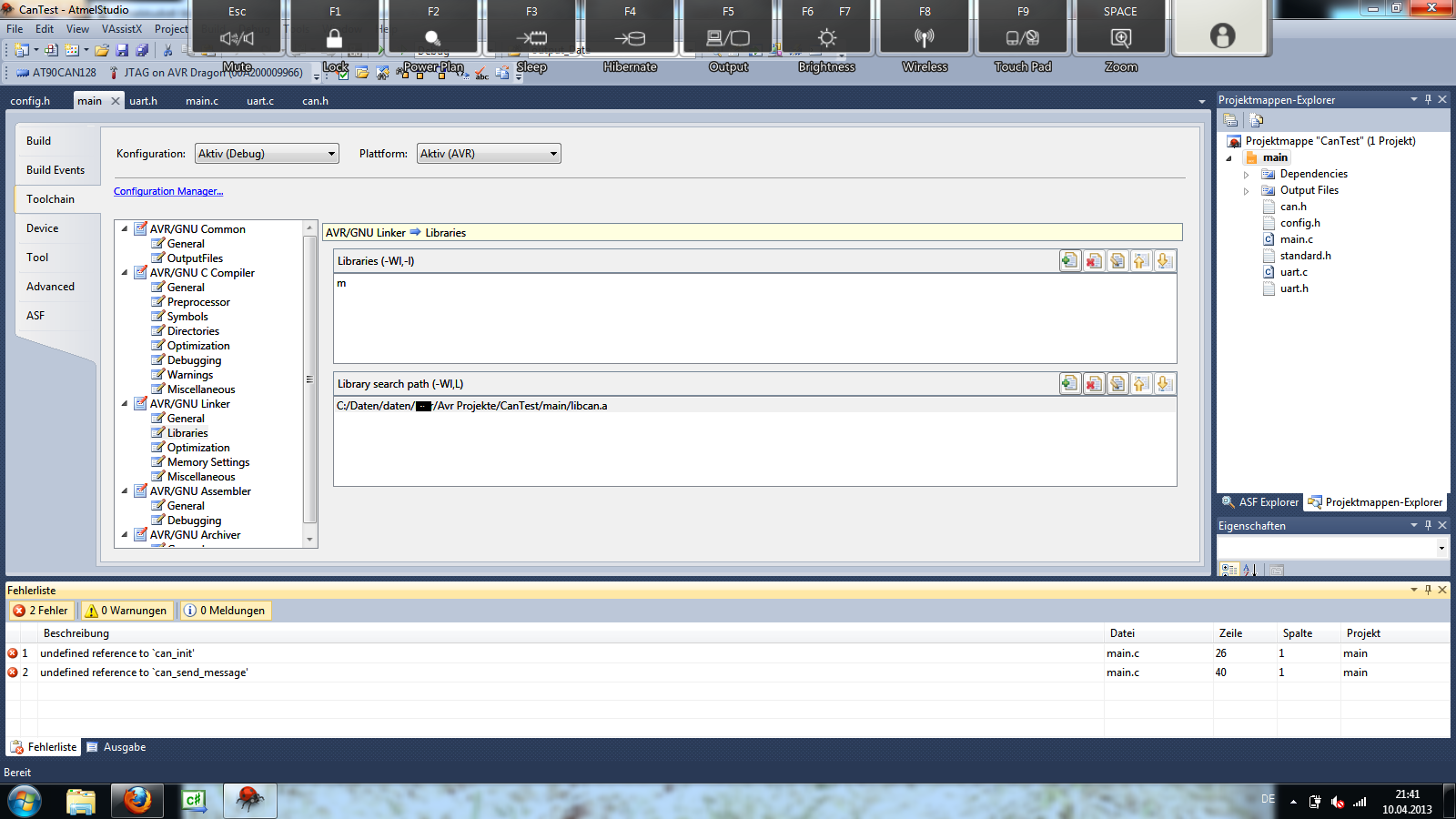Click JTAG on AVR Dragon tool button
Screen dimensions: 1456x819
tap(206, 73)
